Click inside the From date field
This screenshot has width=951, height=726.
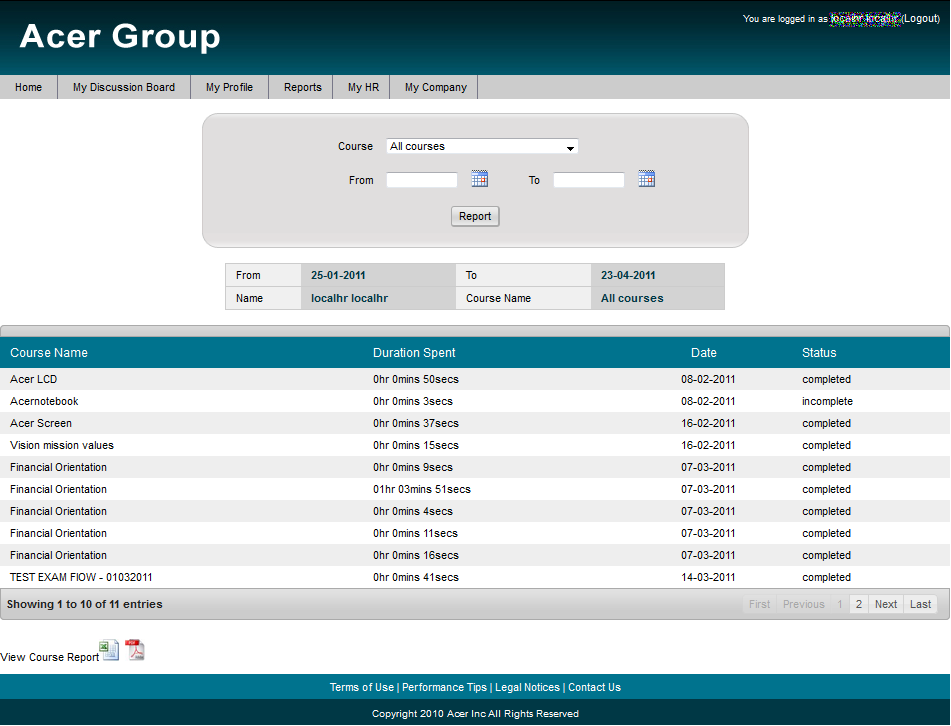point(421,180)
